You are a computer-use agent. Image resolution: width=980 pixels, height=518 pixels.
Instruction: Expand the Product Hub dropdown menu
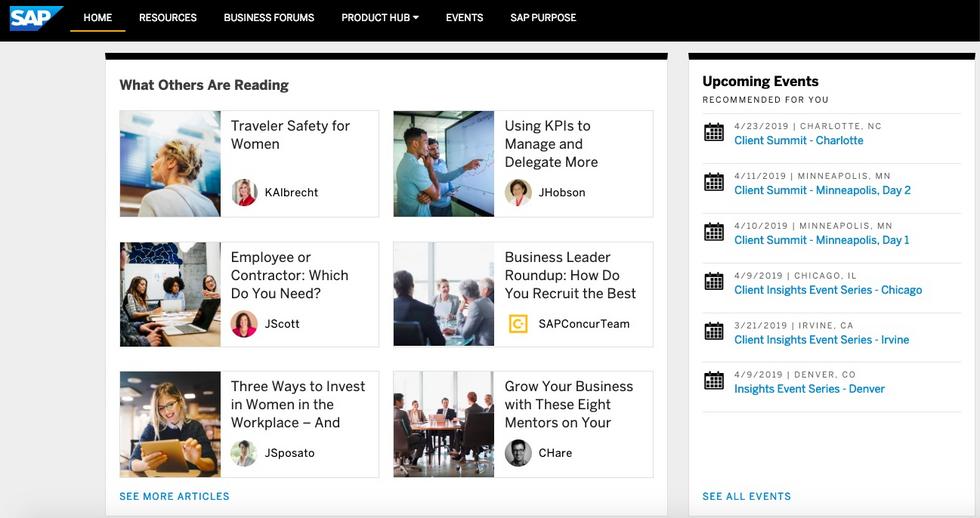click(380, 18)
